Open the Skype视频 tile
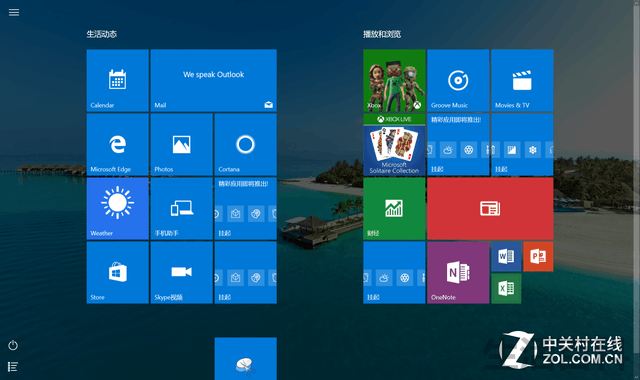Image resolution: width=640 pixels, height=380 pixels. (x=182, y=273)
